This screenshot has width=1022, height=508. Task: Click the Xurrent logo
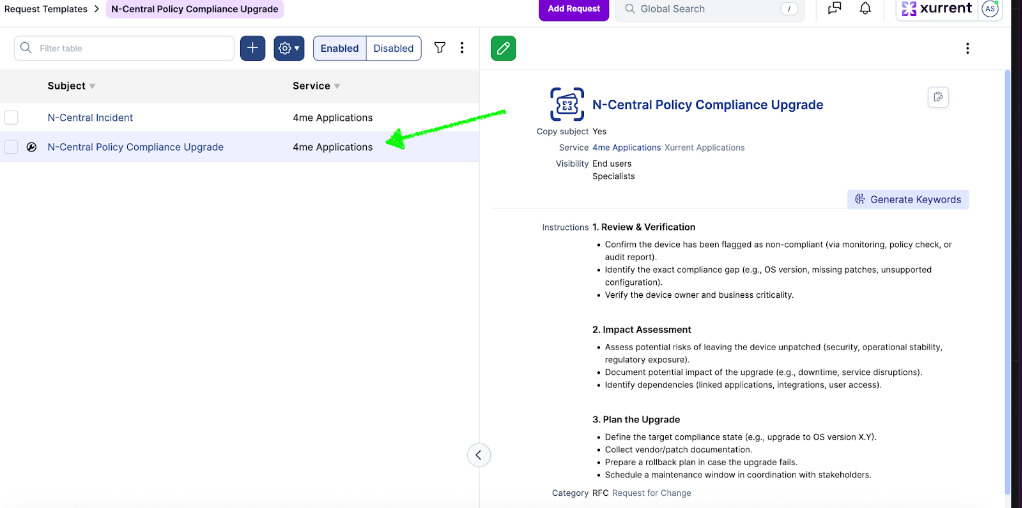pos(937,8)
